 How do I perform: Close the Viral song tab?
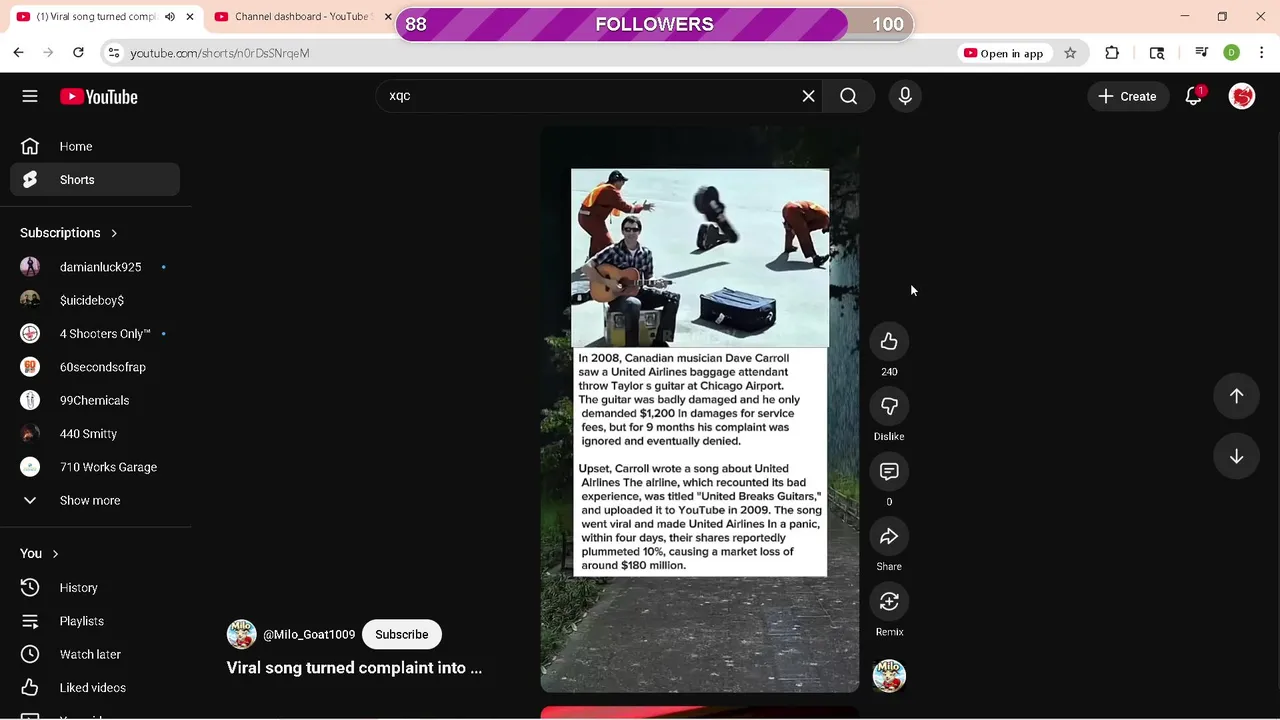[190, 17]
